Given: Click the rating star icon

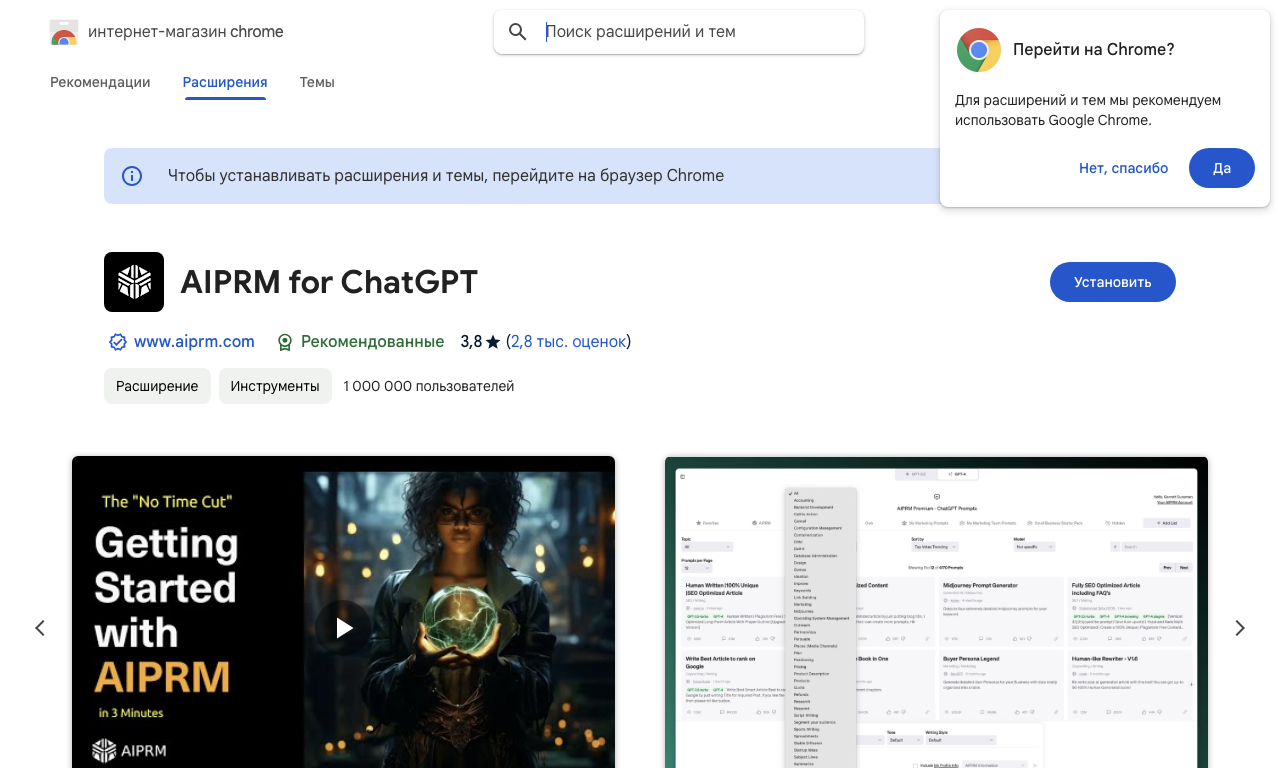Looking at the screenshot, I should coord(493,342).
